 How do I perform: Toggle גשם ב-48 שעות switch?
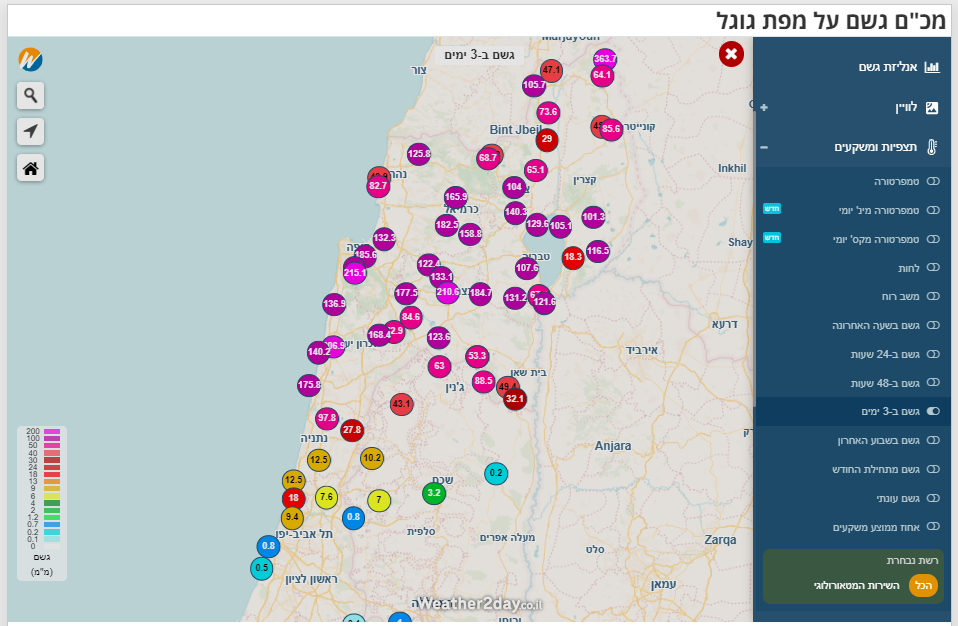pyautogui.click(x=933, y=382)
